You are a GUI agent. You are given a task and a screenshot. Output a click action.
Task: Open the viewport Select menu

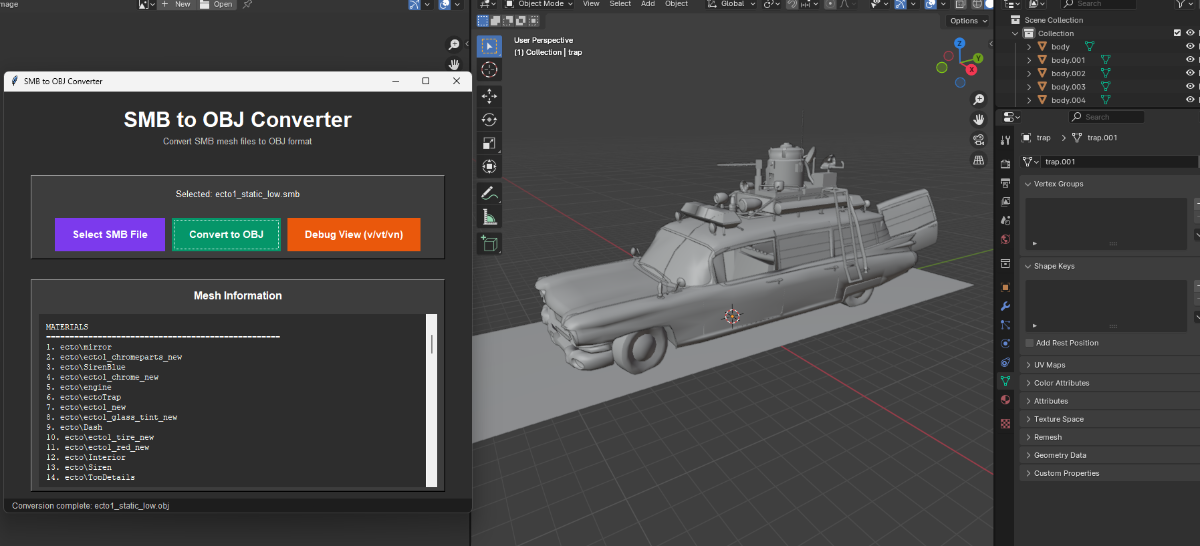click(x=620, y=4)
